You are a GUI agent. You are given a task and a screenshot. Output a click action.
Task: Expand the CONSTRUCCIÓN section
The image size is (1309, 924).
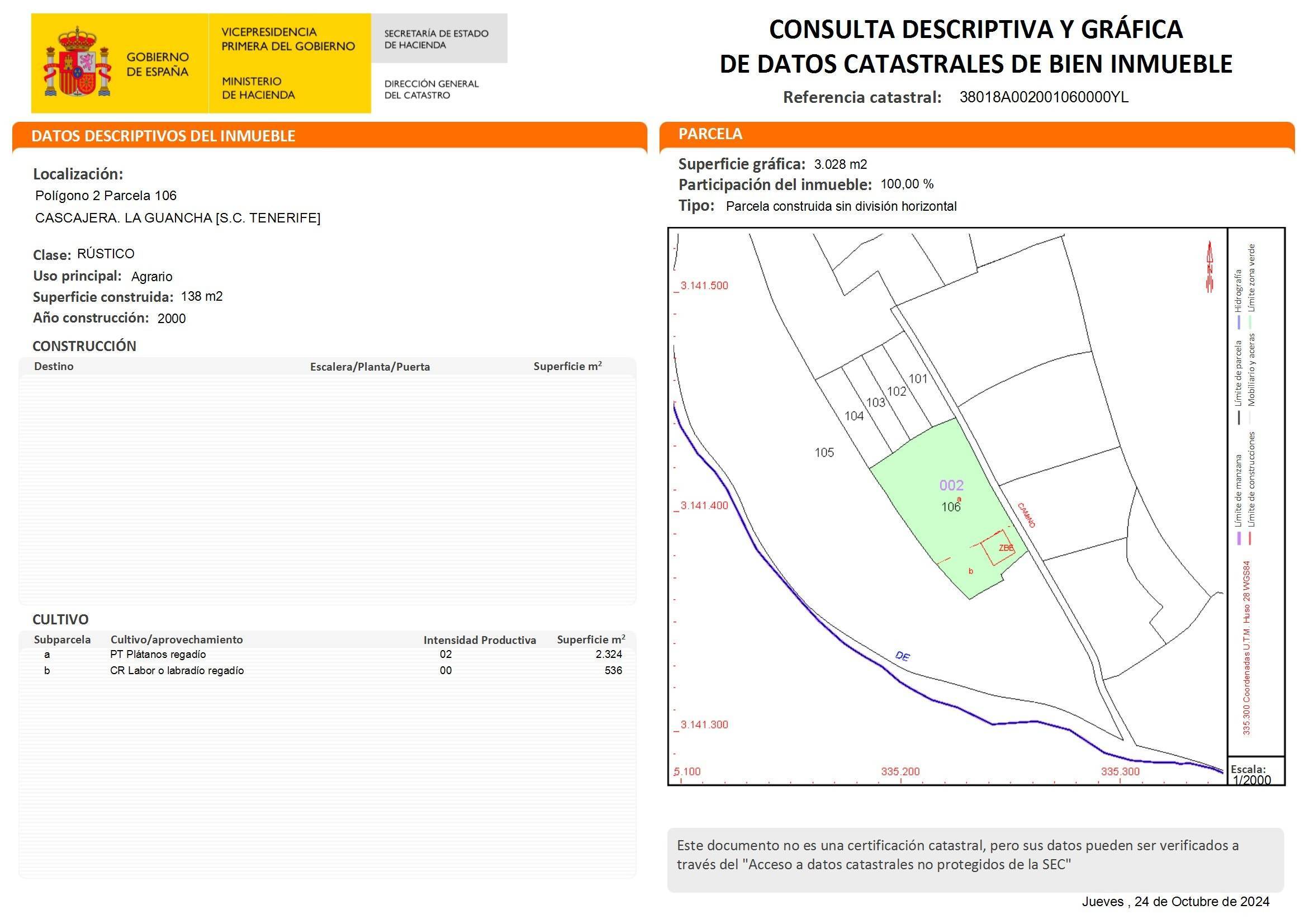[x=84, y=345]
